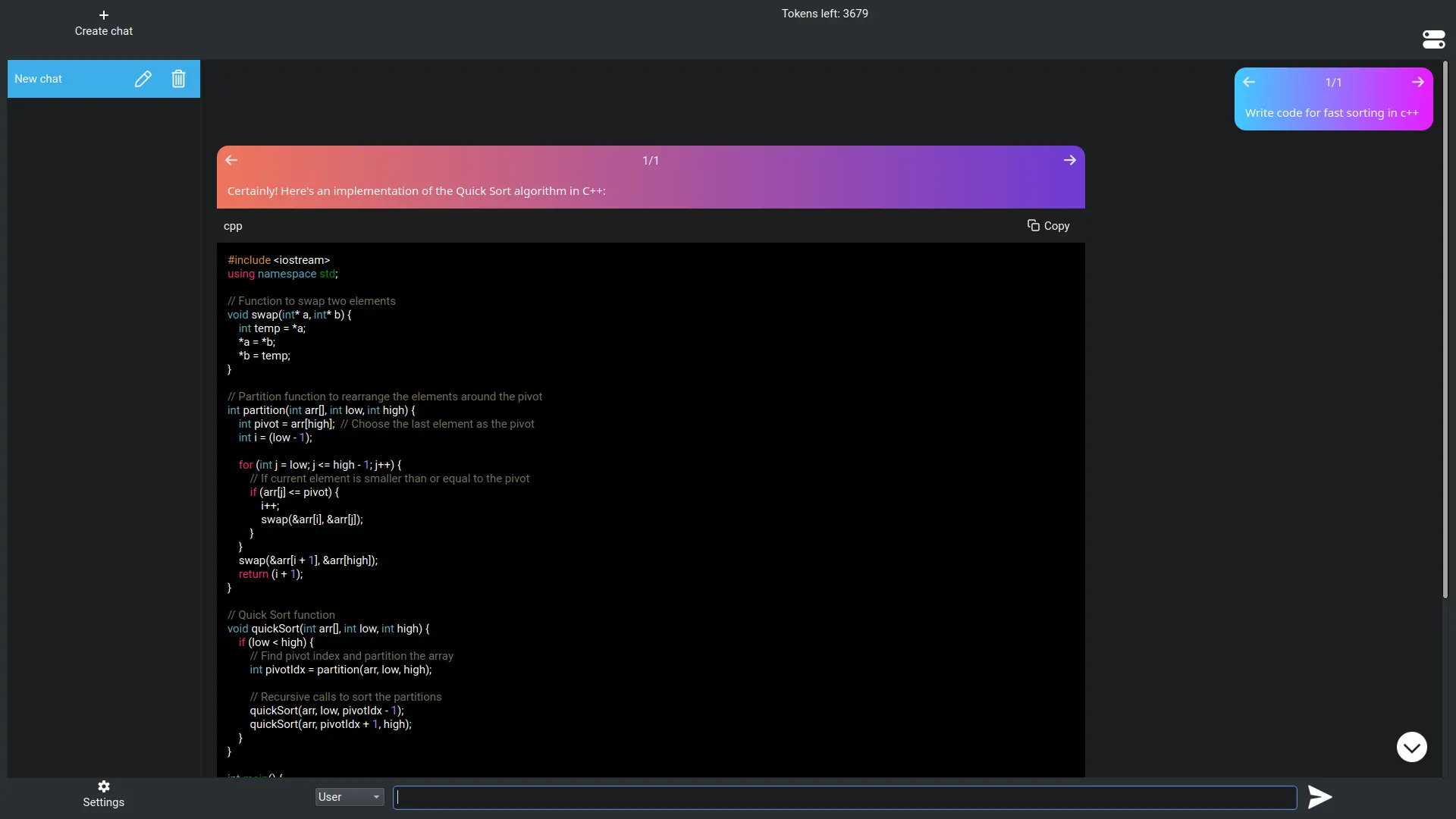This screenshot has width=1456, height=819.
Task: Open the User role dropdown
Action: [x=350, y=797]
